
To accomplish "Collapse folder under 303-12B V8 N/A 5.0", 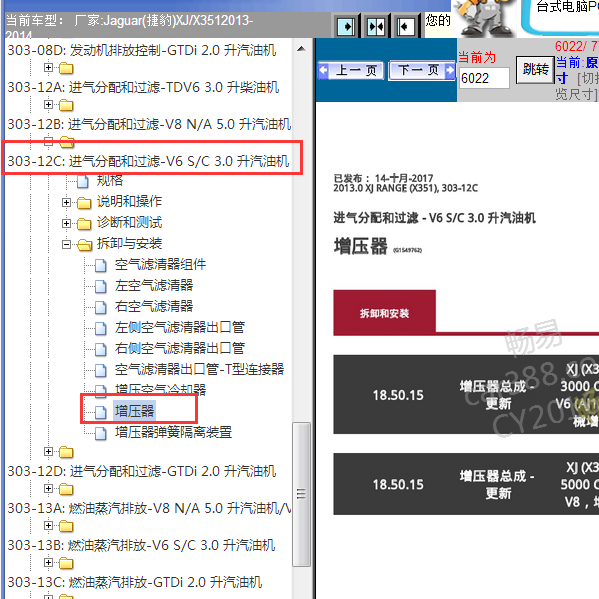I will click(48, 141).
